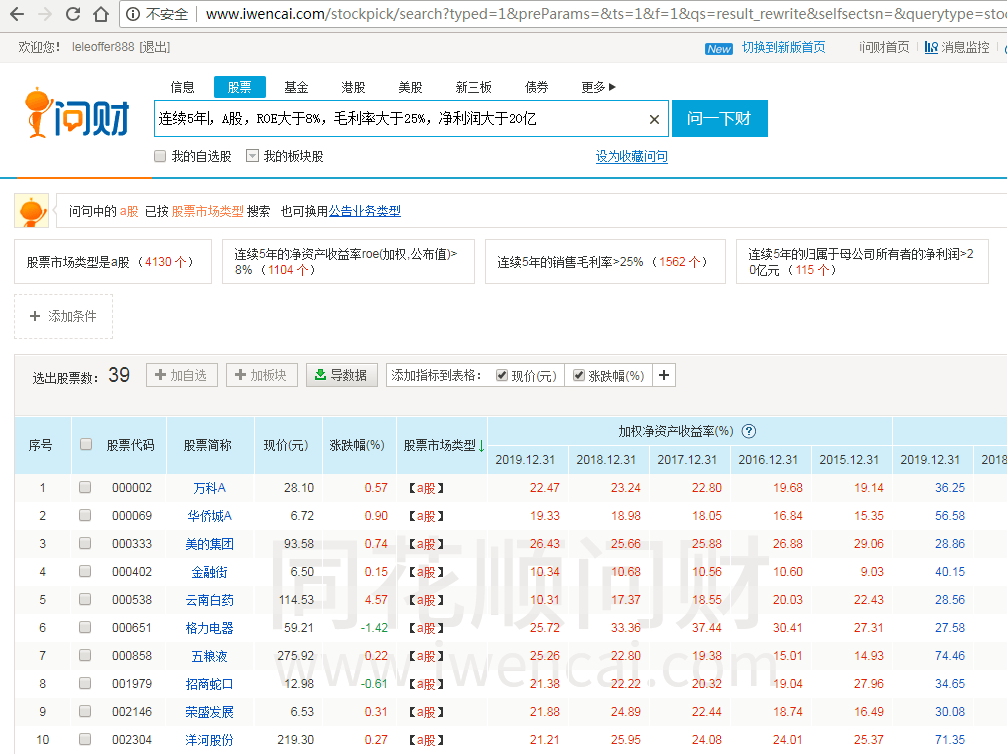
Task: Open 云南白药 stock link
Action: (x=209, y=600)
